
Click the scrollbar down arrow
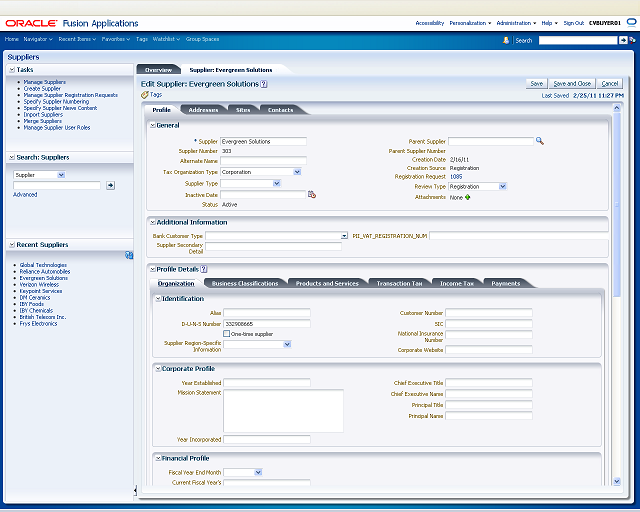617,481
